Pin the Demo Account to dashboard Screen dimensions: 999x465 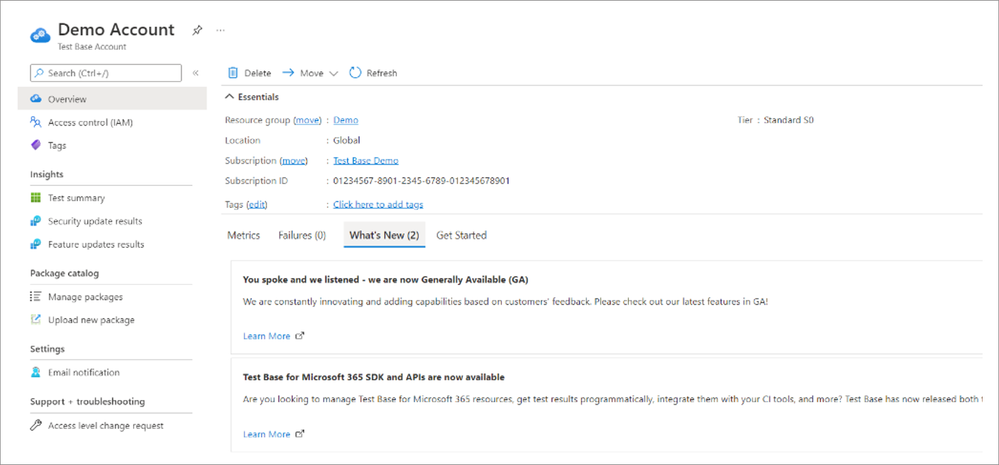click(x=198, y=30)
